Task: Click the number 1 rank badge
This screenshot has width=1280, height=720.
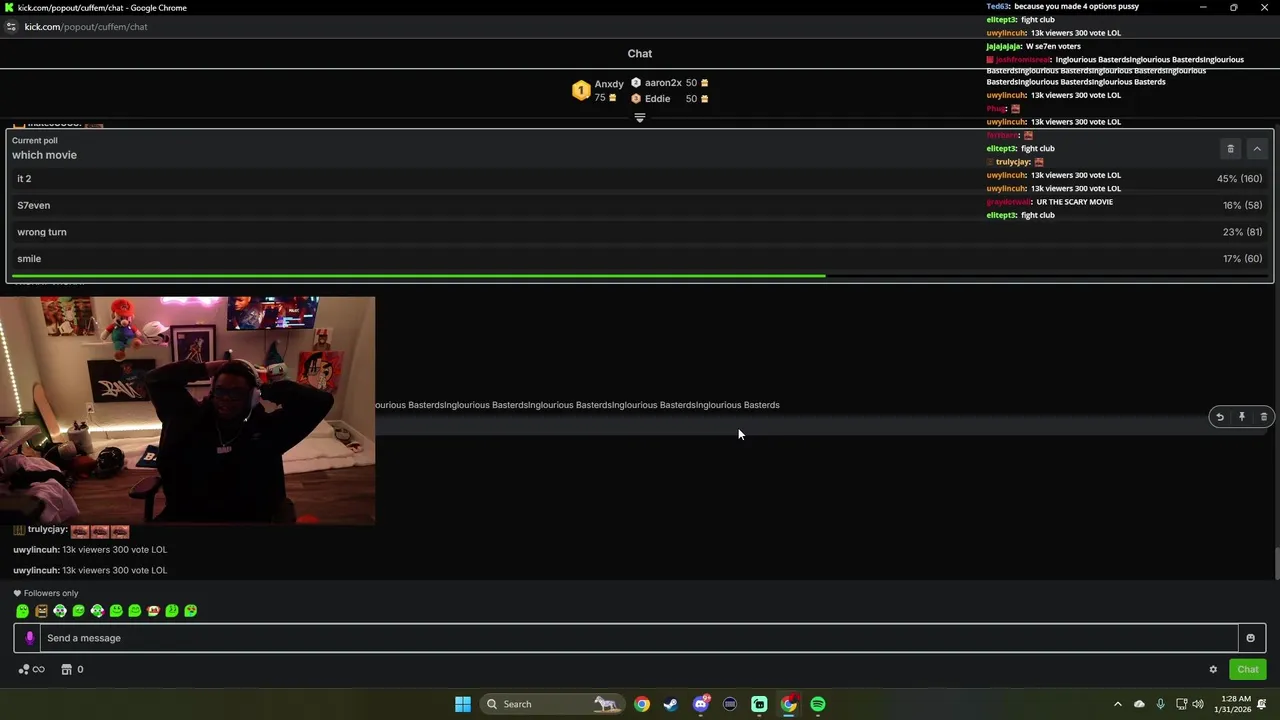Action: [x=581, y=91]
